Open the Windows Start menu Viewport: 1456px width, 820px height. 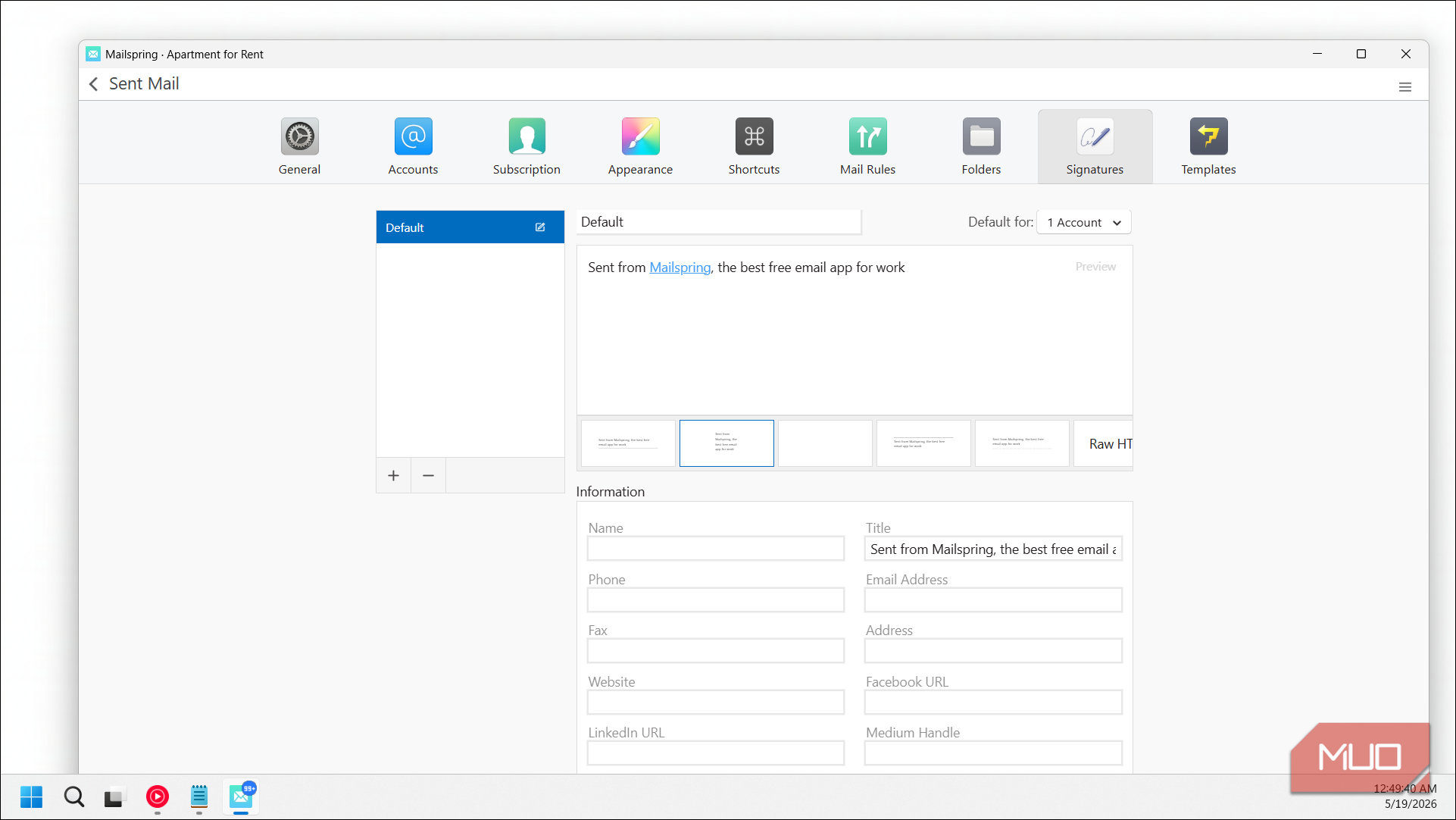click(31, 797)
